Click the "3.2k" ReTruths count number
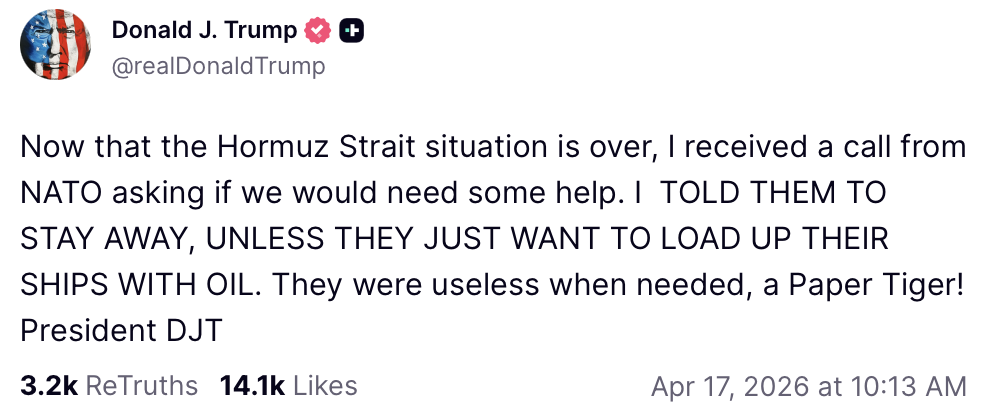This screenshot has height=420, width=994. 49,385
